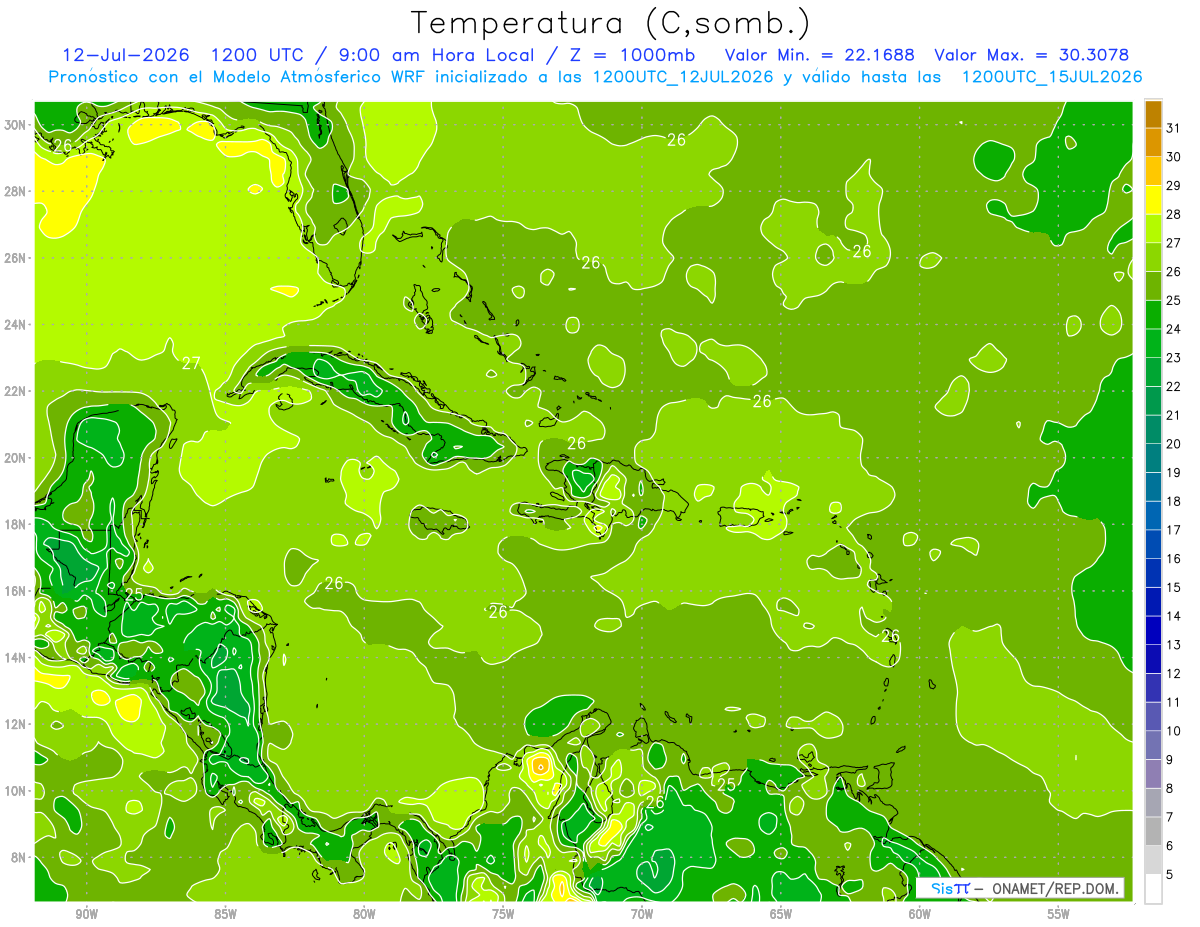The width and height of the screenshot is (1200, 927).
Task: Click the yellow legend band between 28 and 29
Action: point(1153,199)
